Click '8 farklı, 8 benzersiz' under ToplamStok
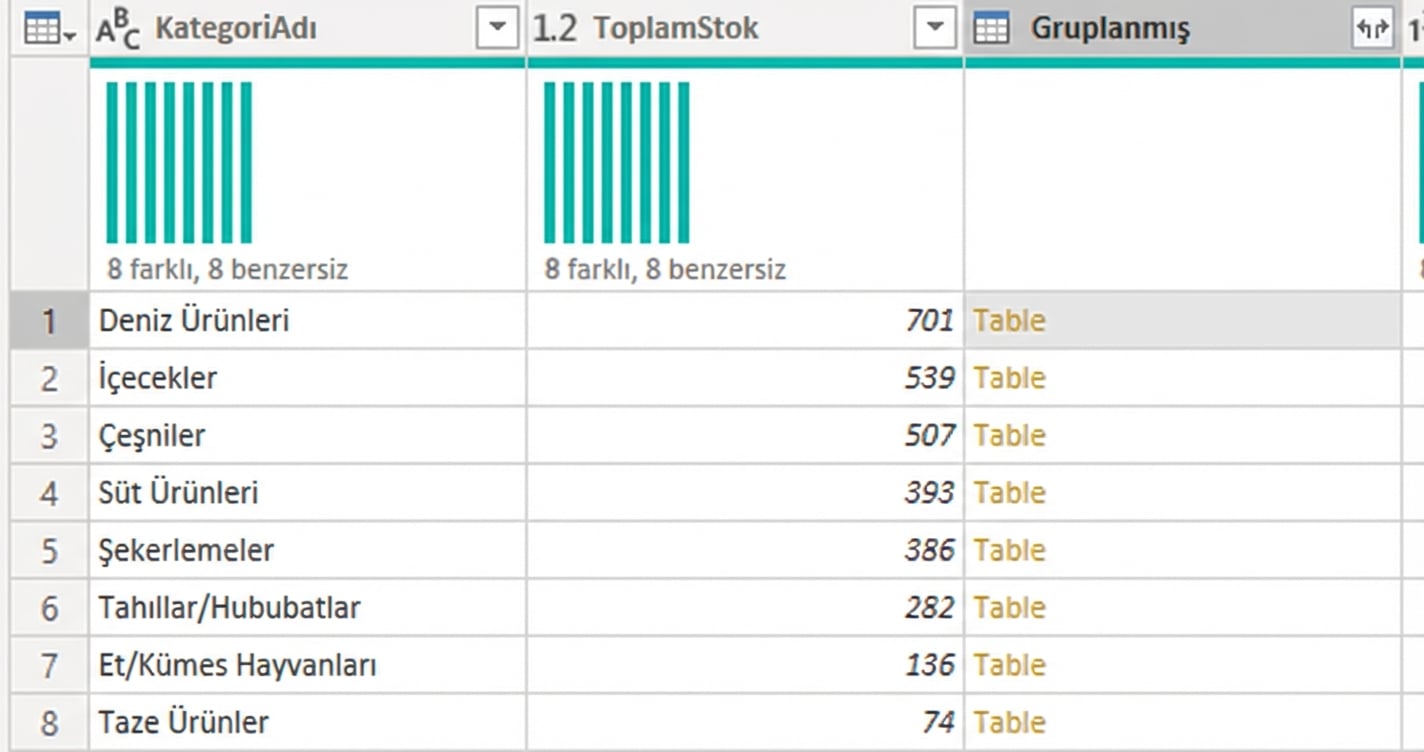This screenshot has height=752, width=1424. [x=665, y=268]
